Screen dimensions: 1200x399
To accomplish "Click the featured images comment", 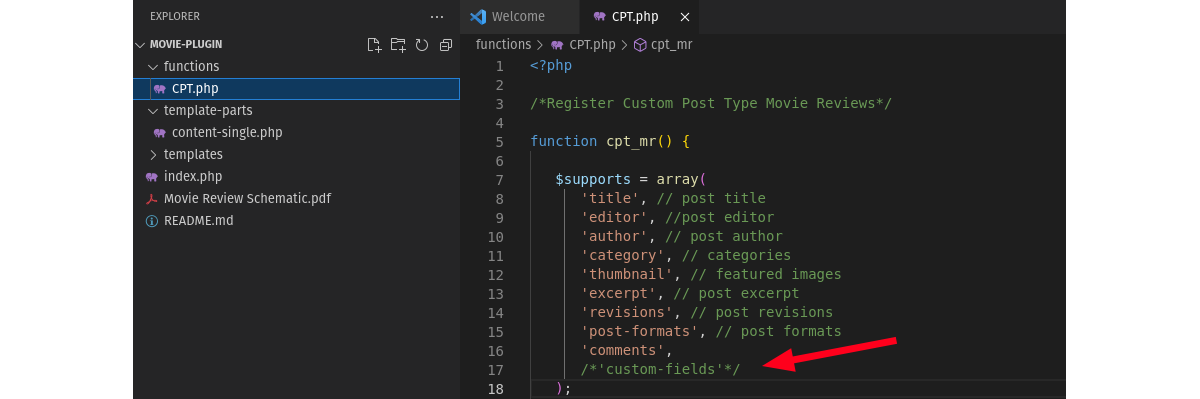I will (x=766, y=275).
